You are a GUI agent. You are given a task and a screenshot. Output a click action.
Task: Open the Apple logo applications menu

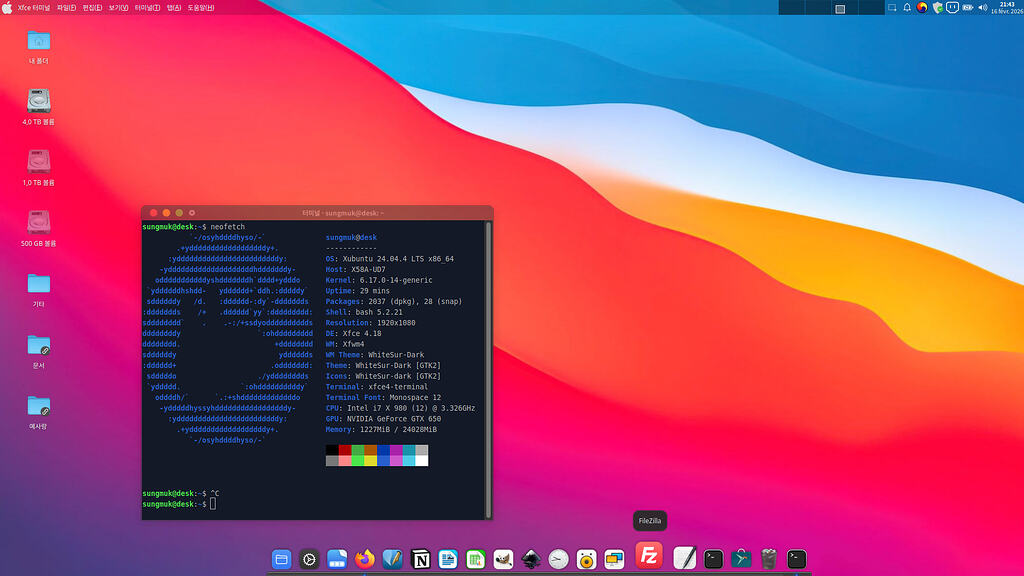(8, 7)
